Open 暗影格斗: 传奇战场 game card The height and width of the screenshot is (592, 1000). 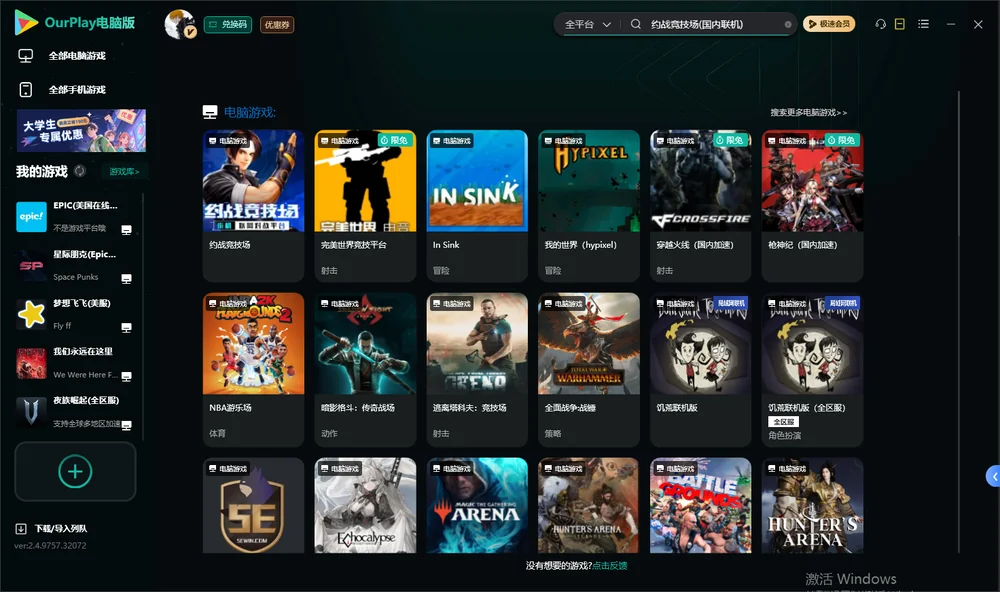(365, 369)
